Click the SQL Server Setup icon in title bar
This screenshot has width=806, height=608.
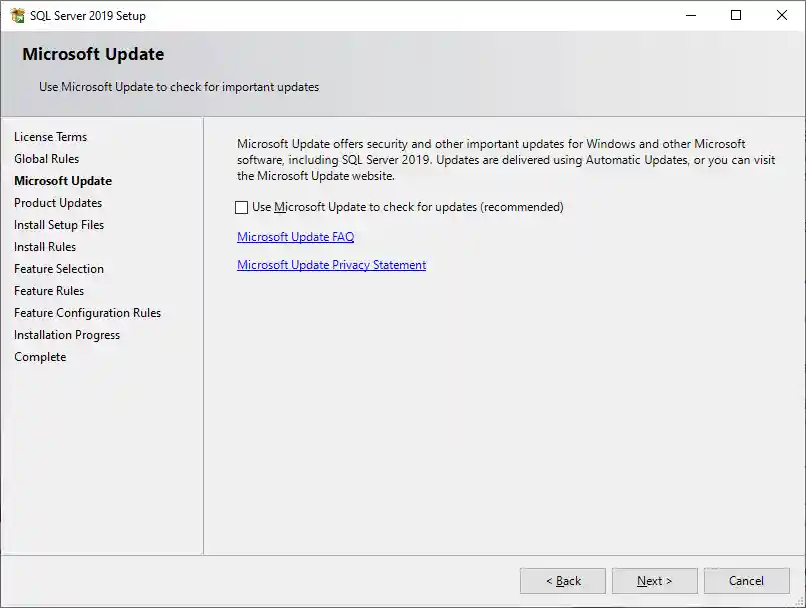click(17, 15)
